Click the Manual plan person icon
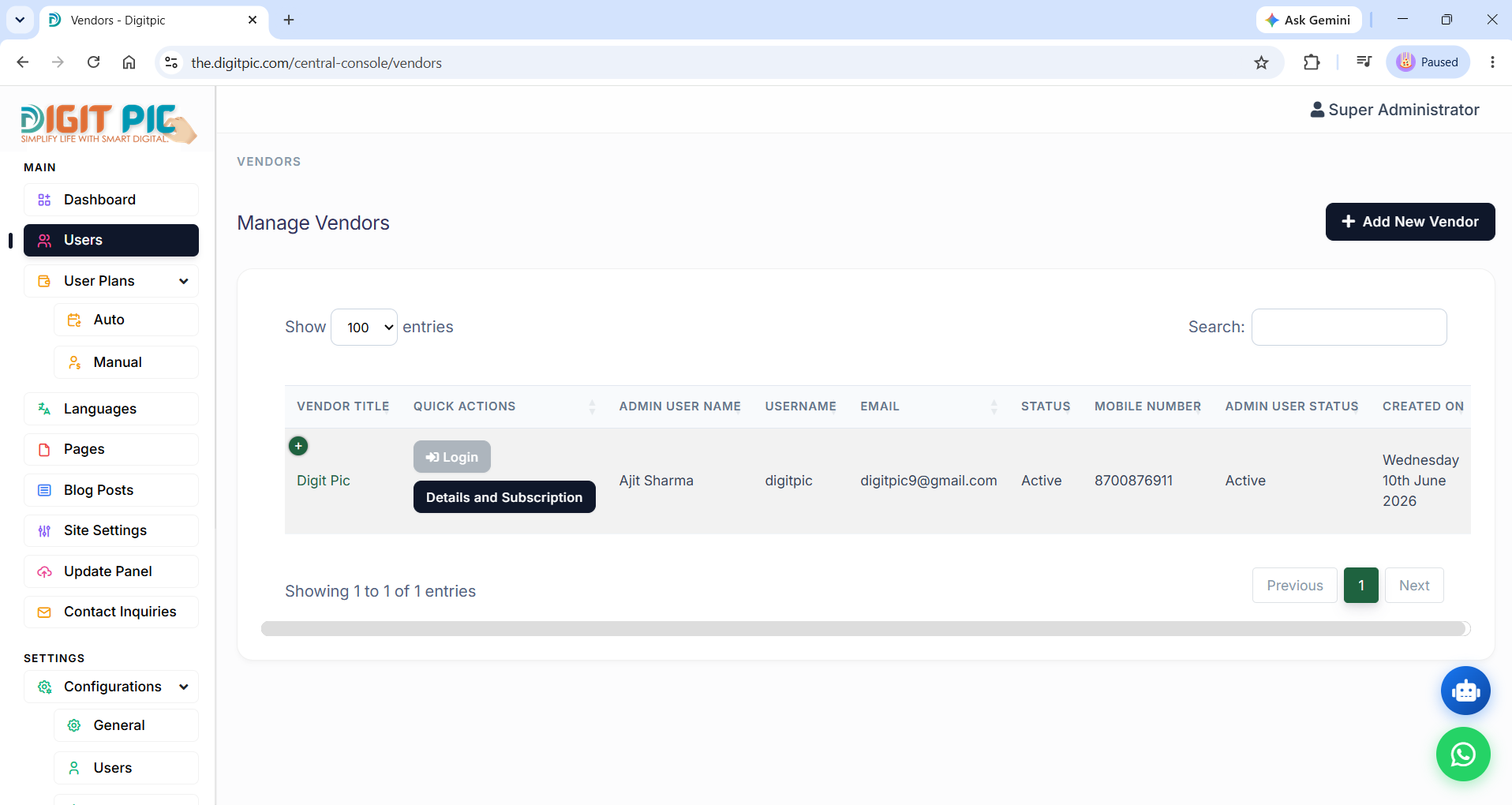The image size is (1512, 805). [74, 362]
